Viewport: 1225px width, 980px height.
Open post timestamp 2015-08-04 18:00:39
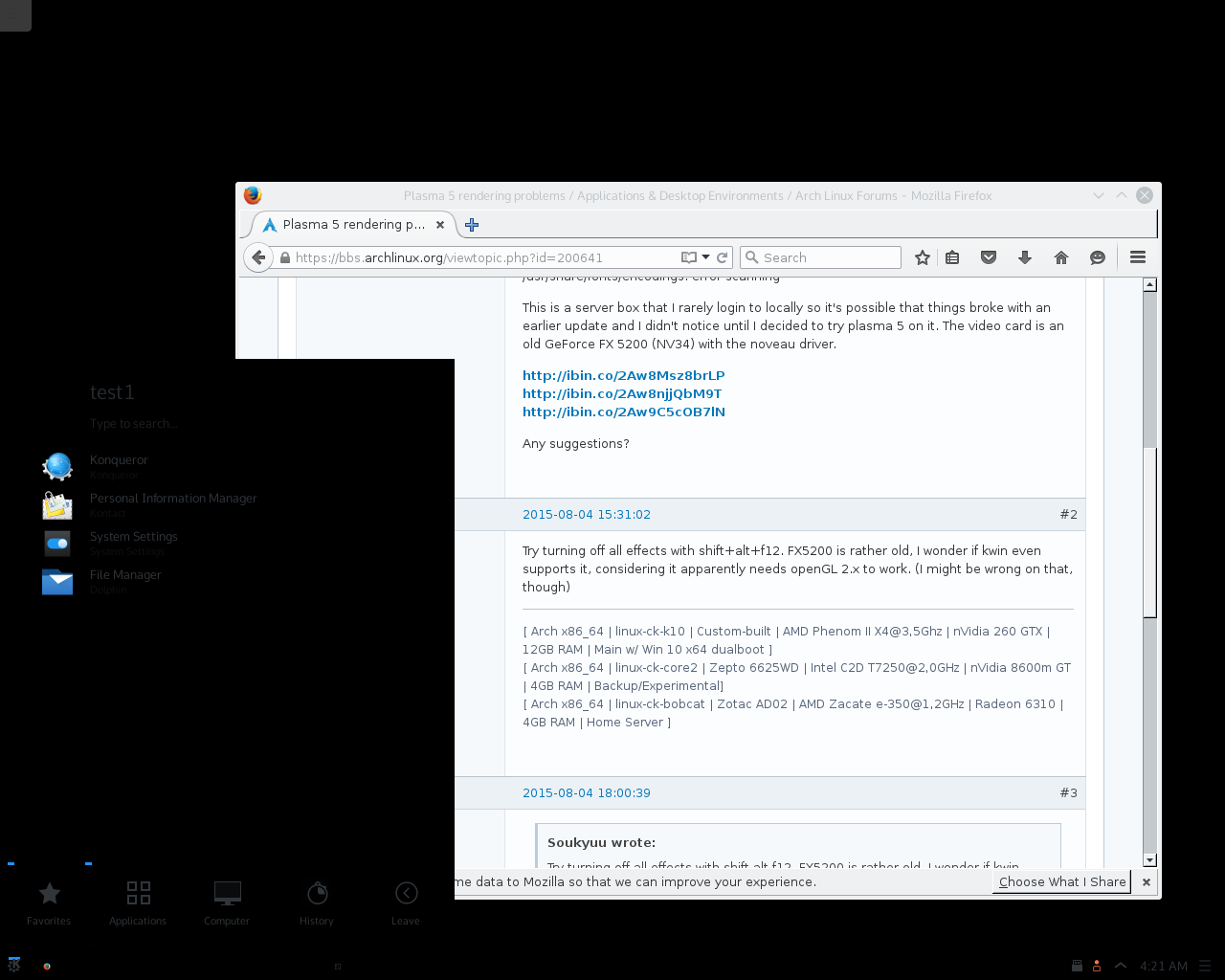[587, 793]
